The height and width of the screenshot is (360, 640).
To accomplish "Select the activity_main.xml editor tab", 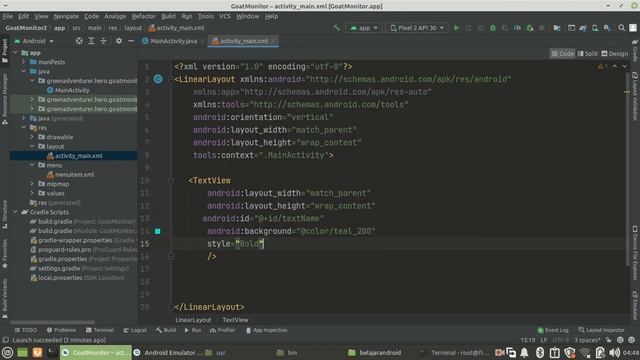I will [243, 41].
